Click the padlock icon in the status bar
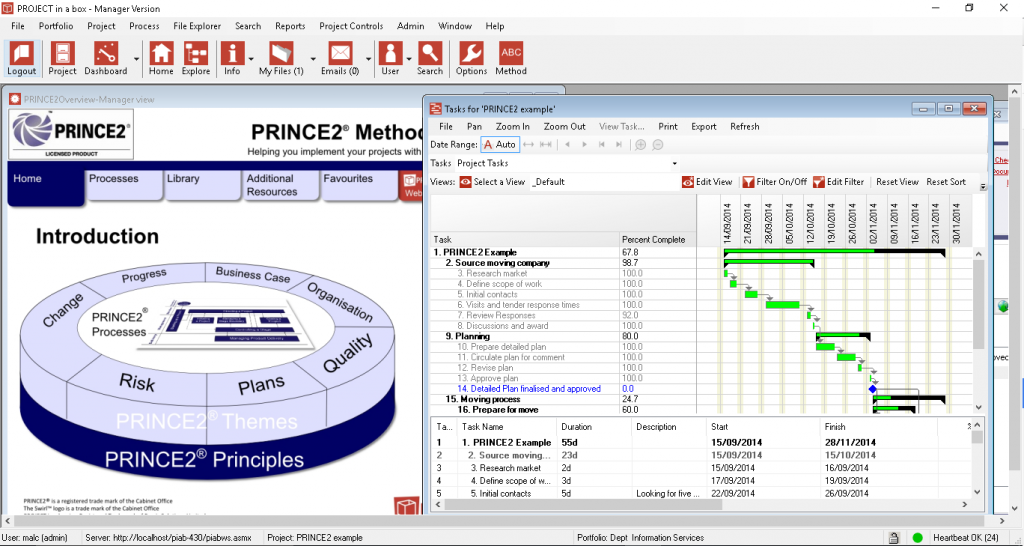 click(894, 538)
